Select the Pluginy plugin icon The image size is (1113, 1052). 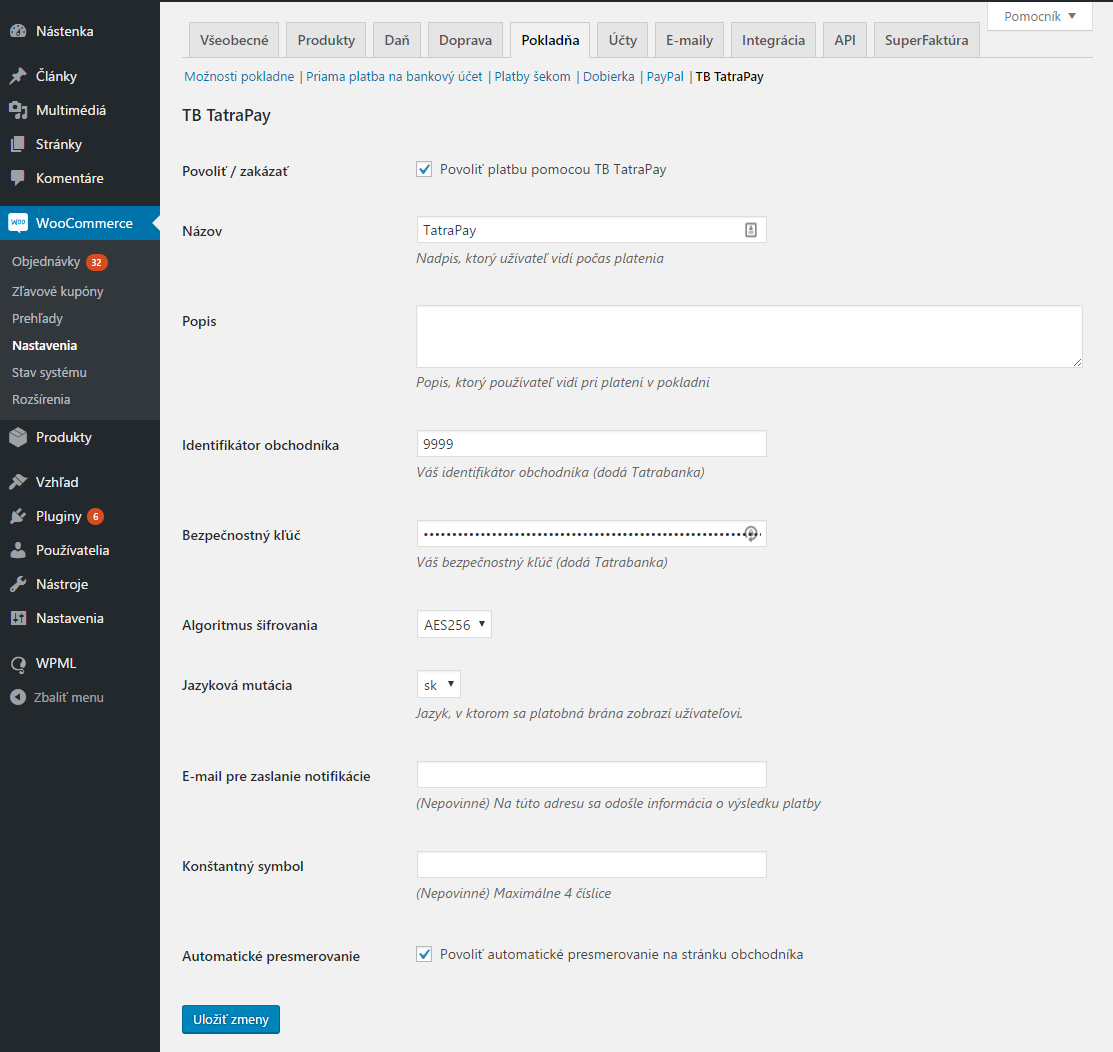click(x=19, y=516)
